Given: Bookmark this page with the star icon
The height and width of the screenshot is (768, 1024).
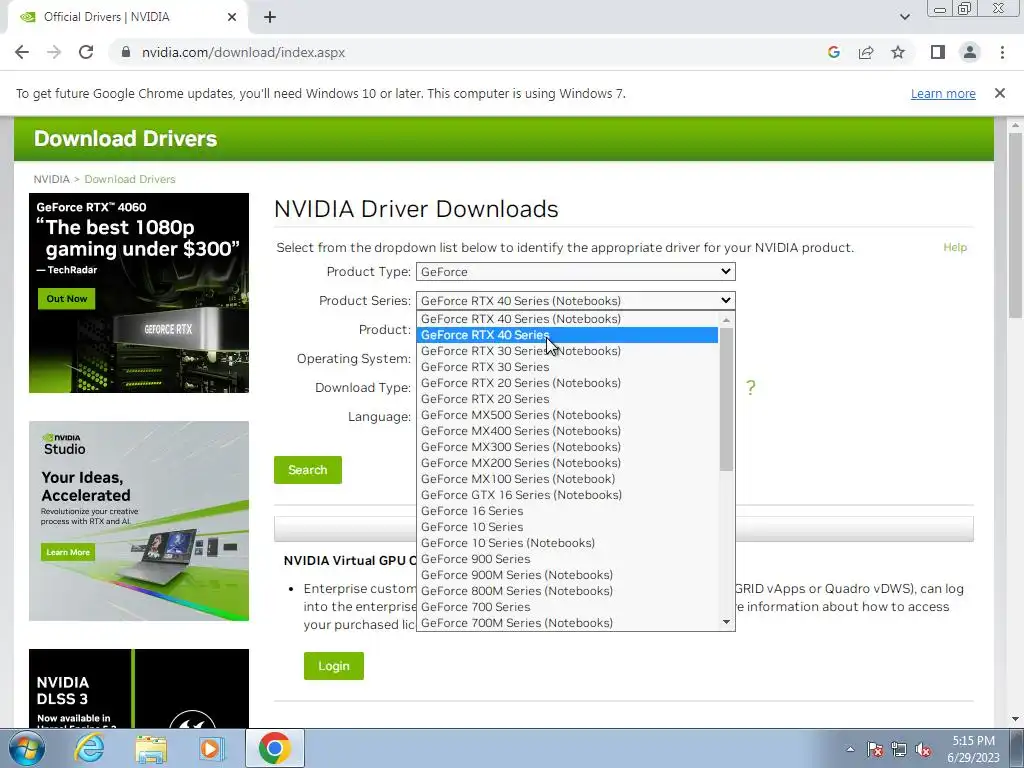Looking at the screenshot, I should [x=898, y=52].
